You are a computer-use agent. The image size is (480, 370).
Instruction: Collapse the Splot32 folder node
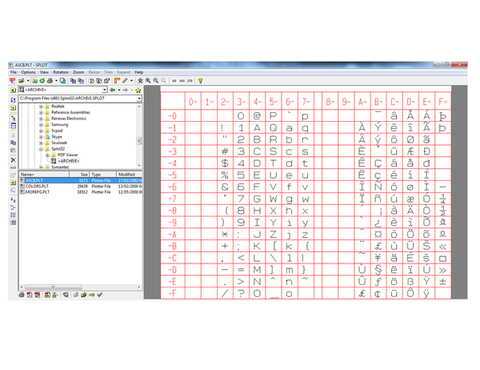pos(41,149)
